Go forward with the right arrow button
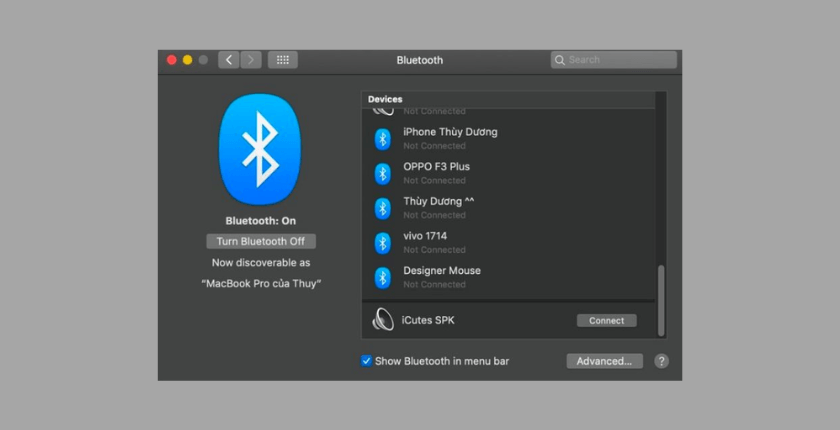The image size is (840, 430). (x=251, y=60)
